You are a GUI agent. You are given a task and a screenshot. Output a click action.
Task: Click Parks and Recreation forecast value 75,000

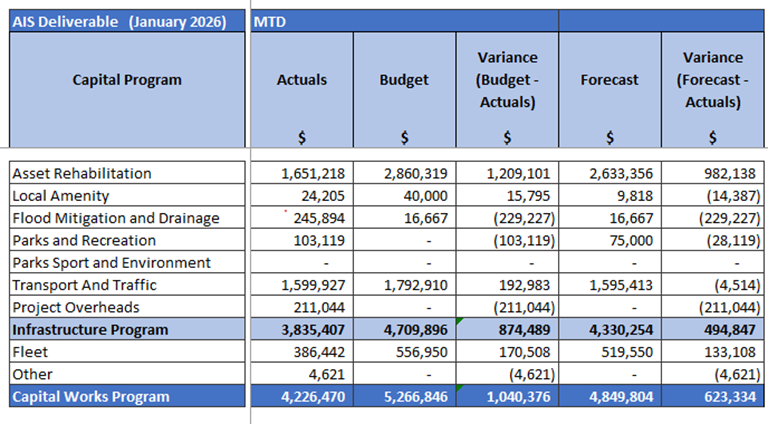pos(609,240)
